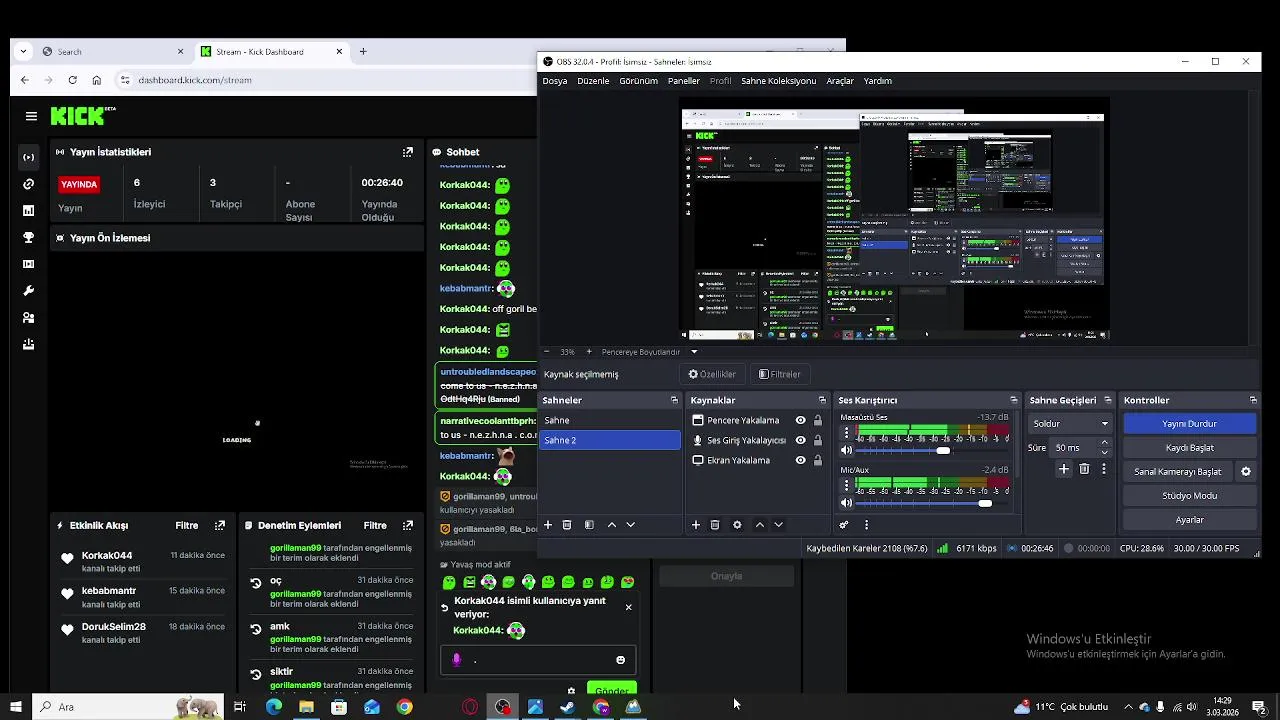Toggle Stüdyo Modu in OBS
The image size is (1280, 720).
(x=1189, y=496)
